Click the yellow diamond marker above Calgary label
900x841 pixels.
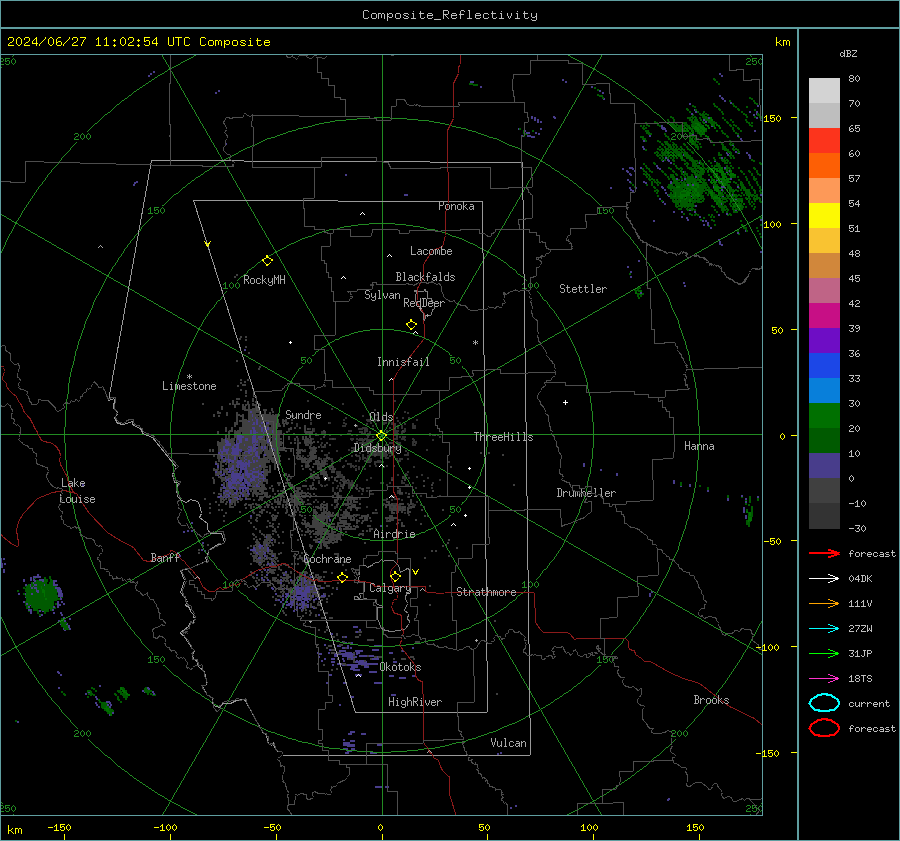pos(395,576)
